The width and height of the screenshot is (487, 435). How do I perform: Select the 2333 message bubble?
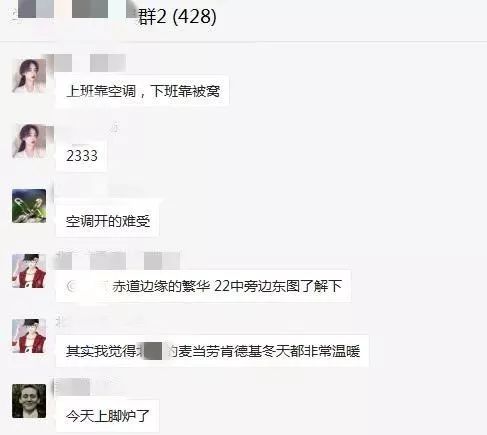click(81, 156)
